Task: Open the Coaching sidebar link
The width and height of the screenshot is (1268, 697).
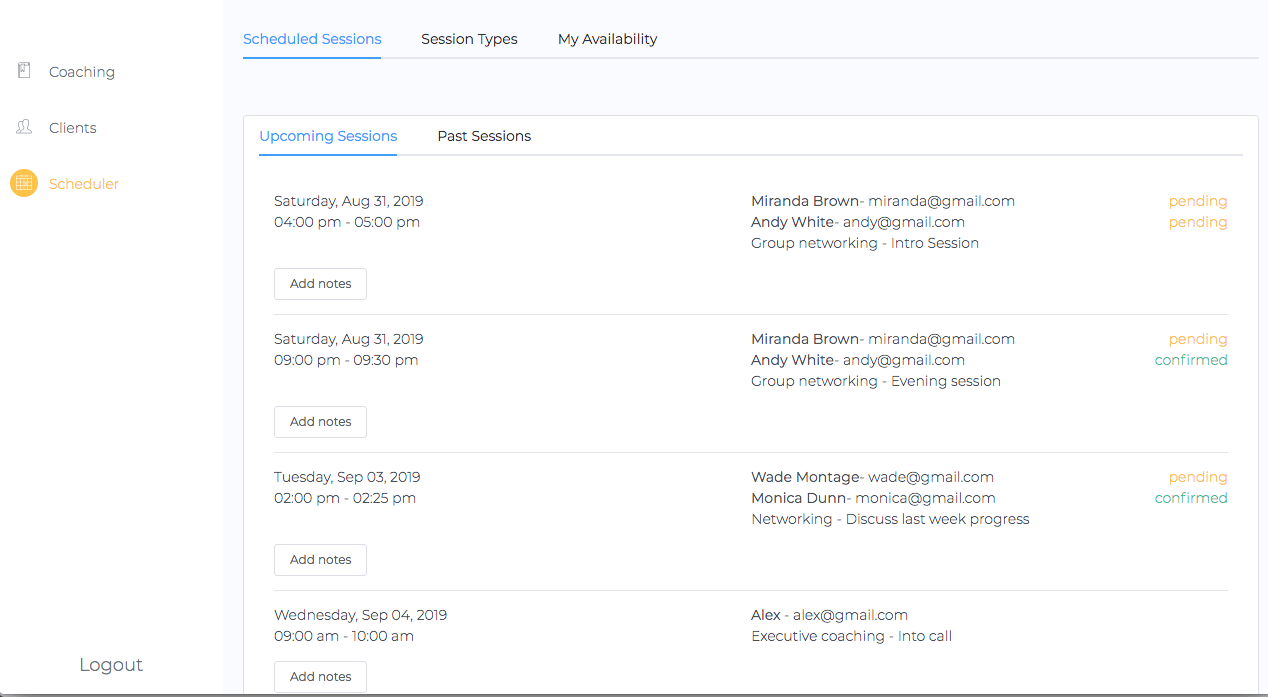Action: [x=82, y=72]
